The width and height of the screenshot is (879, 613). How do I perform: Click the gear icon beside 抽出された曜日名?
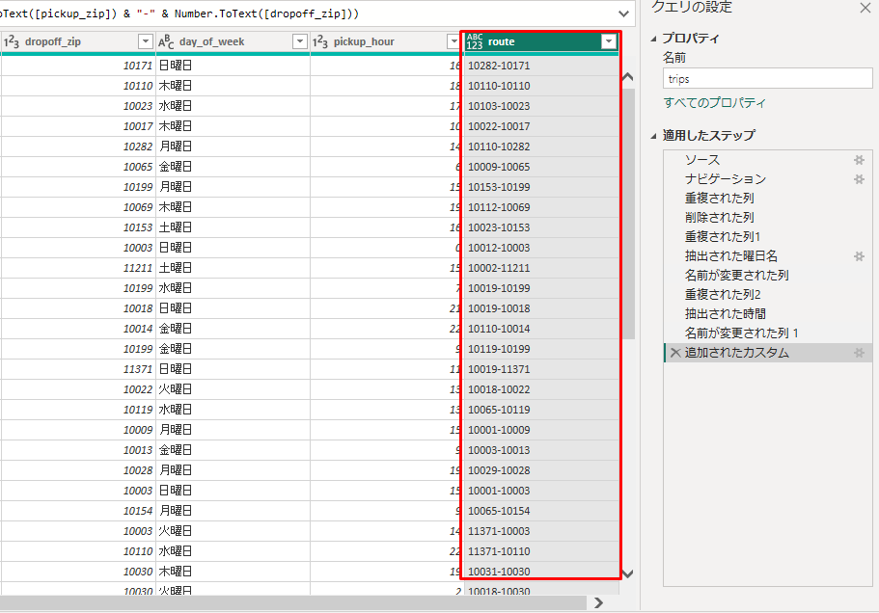[x=858, y=257]
